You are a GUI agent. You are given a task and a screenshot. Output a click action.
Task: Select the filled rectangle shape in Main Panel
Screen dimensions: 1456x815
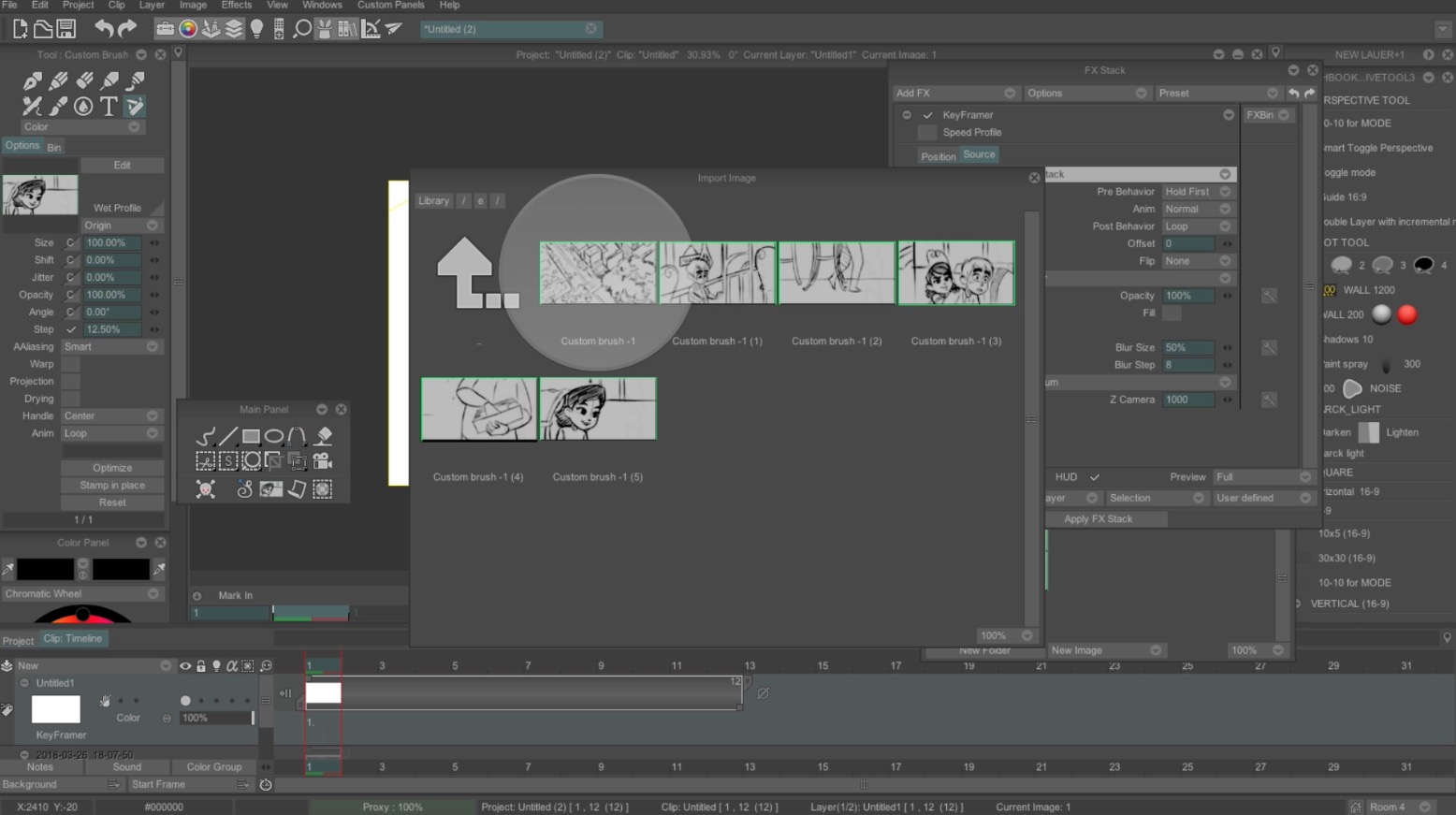click(x=251, y=436)
